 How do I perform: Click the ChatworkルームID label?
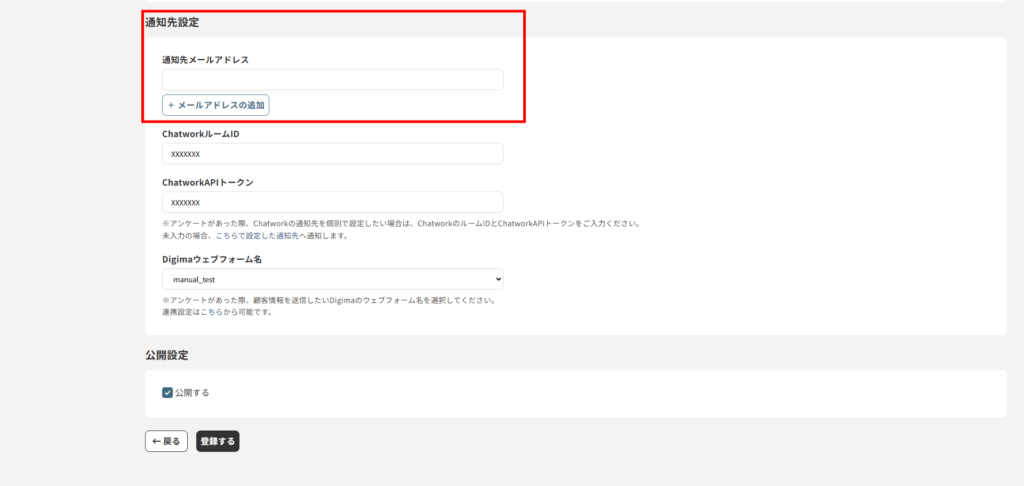[200, 134]
